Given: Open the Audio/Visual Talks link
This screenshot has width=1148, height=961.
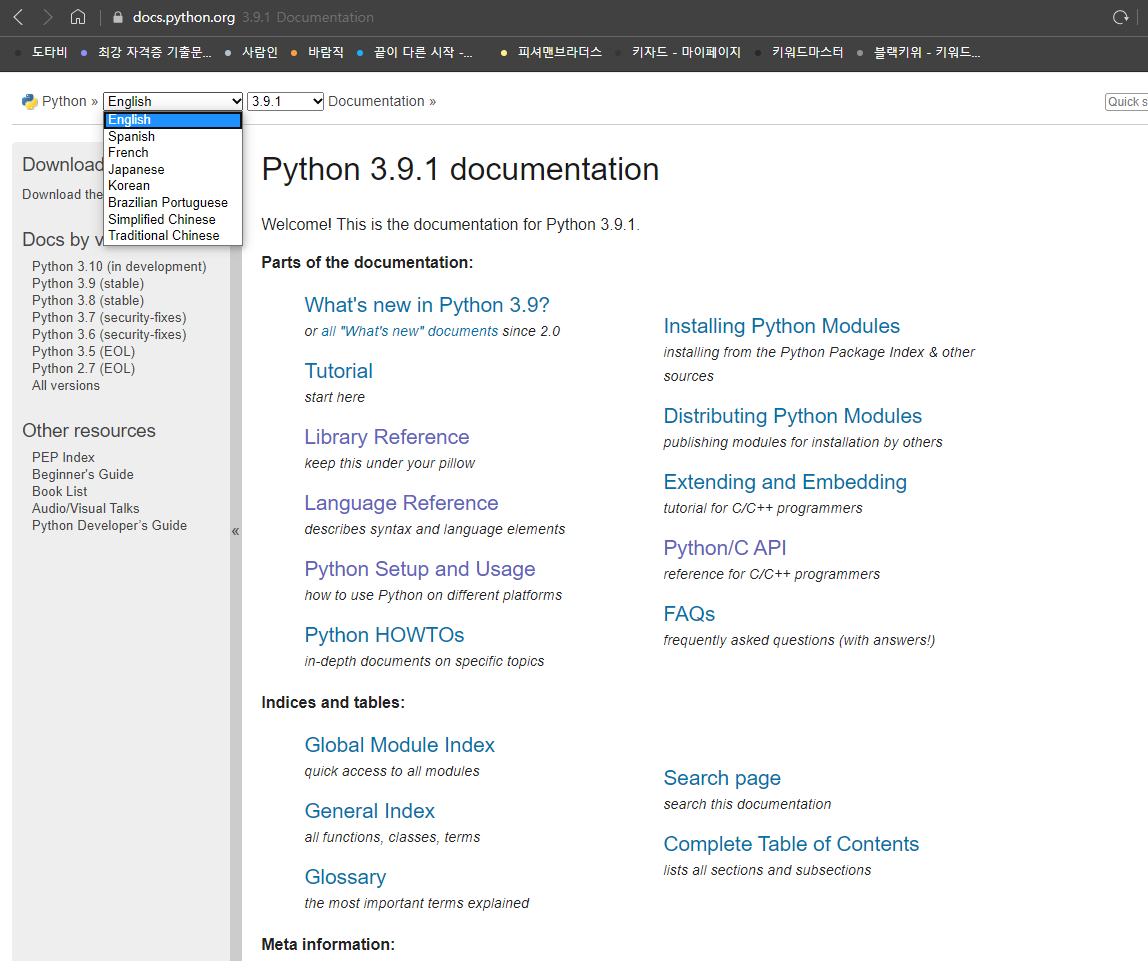Looking at the screenshot, I should tap(86, 509).
